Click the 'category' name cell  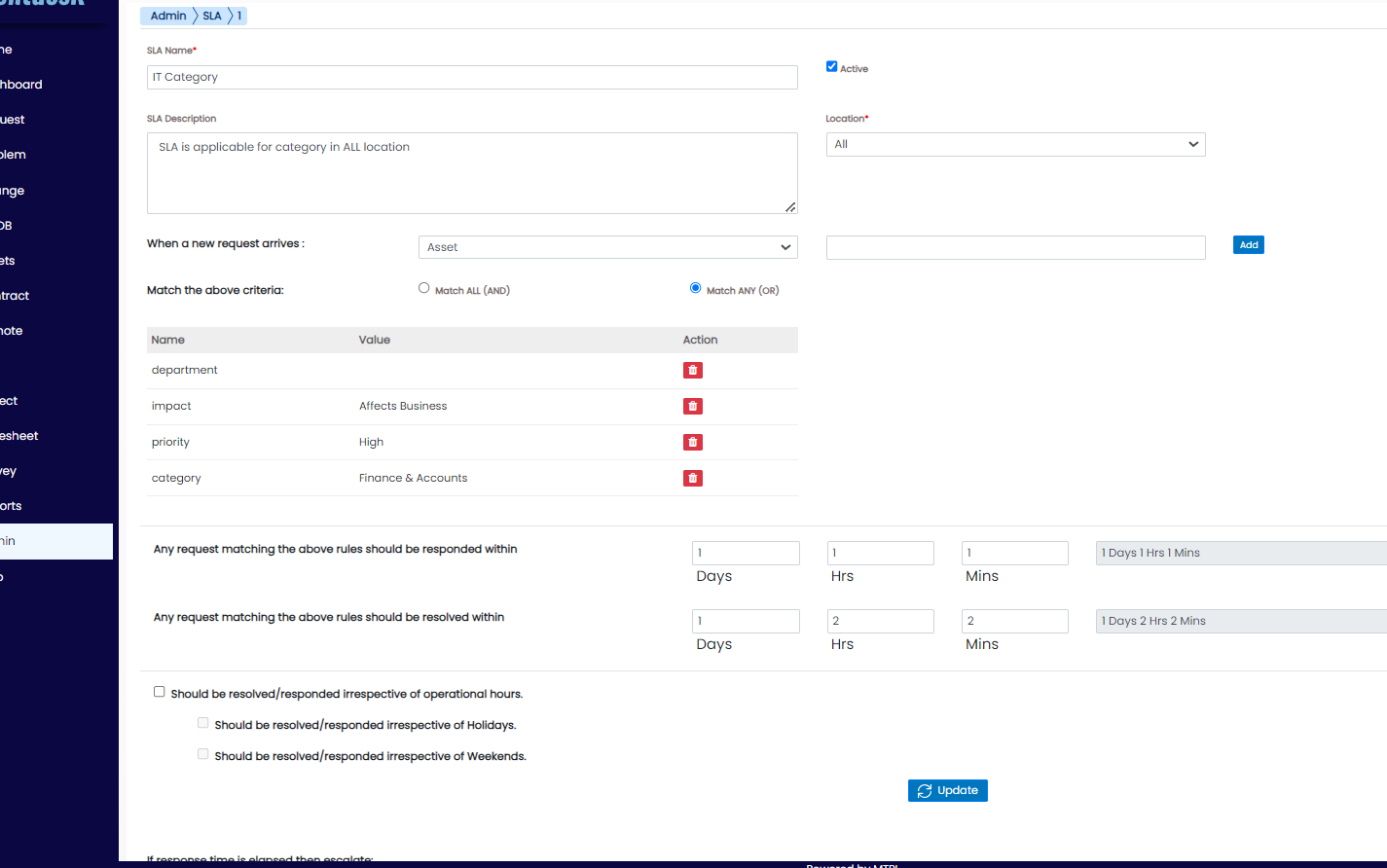coord(176,478)
